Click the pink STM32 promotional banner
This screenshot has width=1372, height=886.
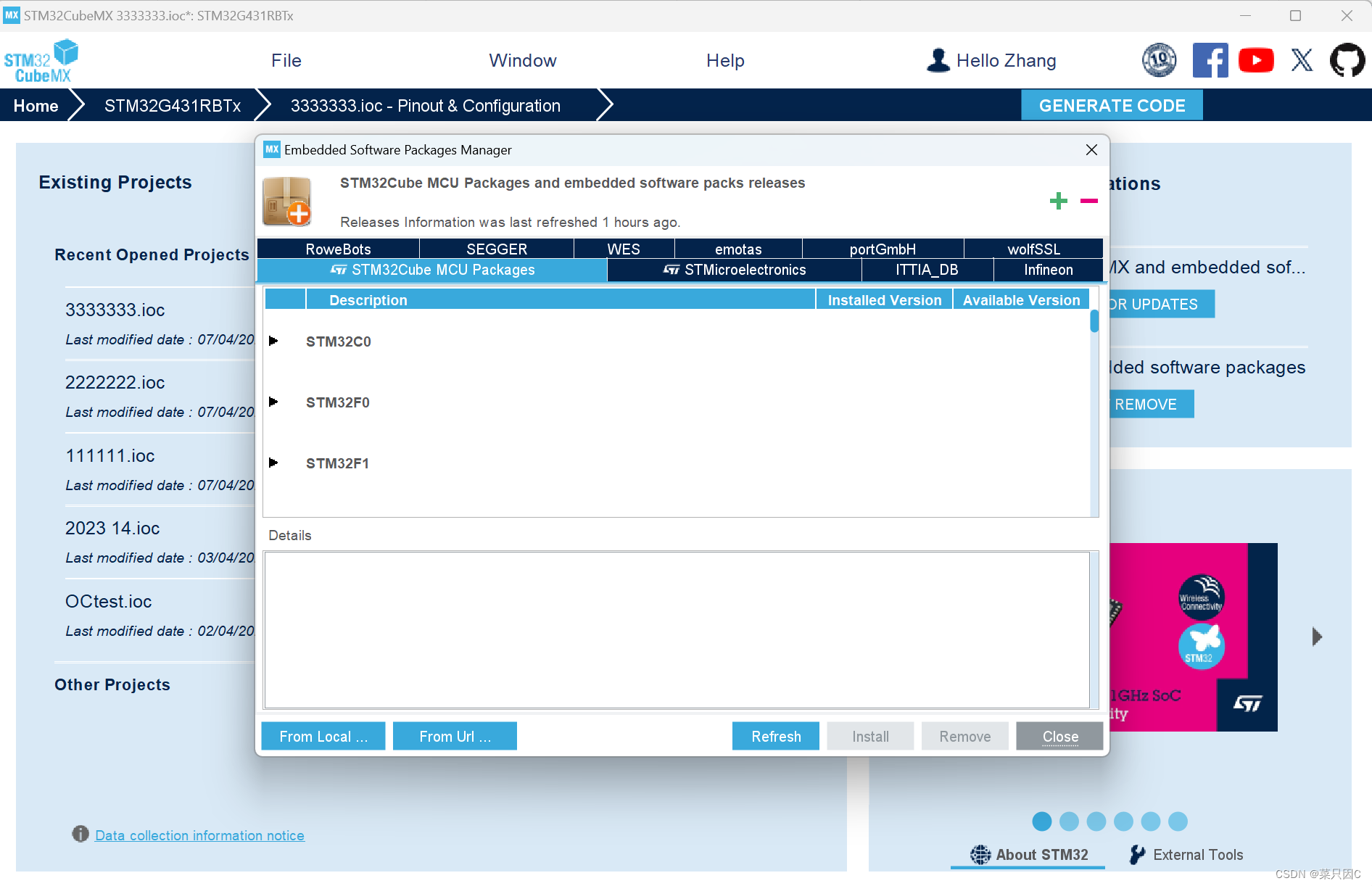(x=1193, y=637)
